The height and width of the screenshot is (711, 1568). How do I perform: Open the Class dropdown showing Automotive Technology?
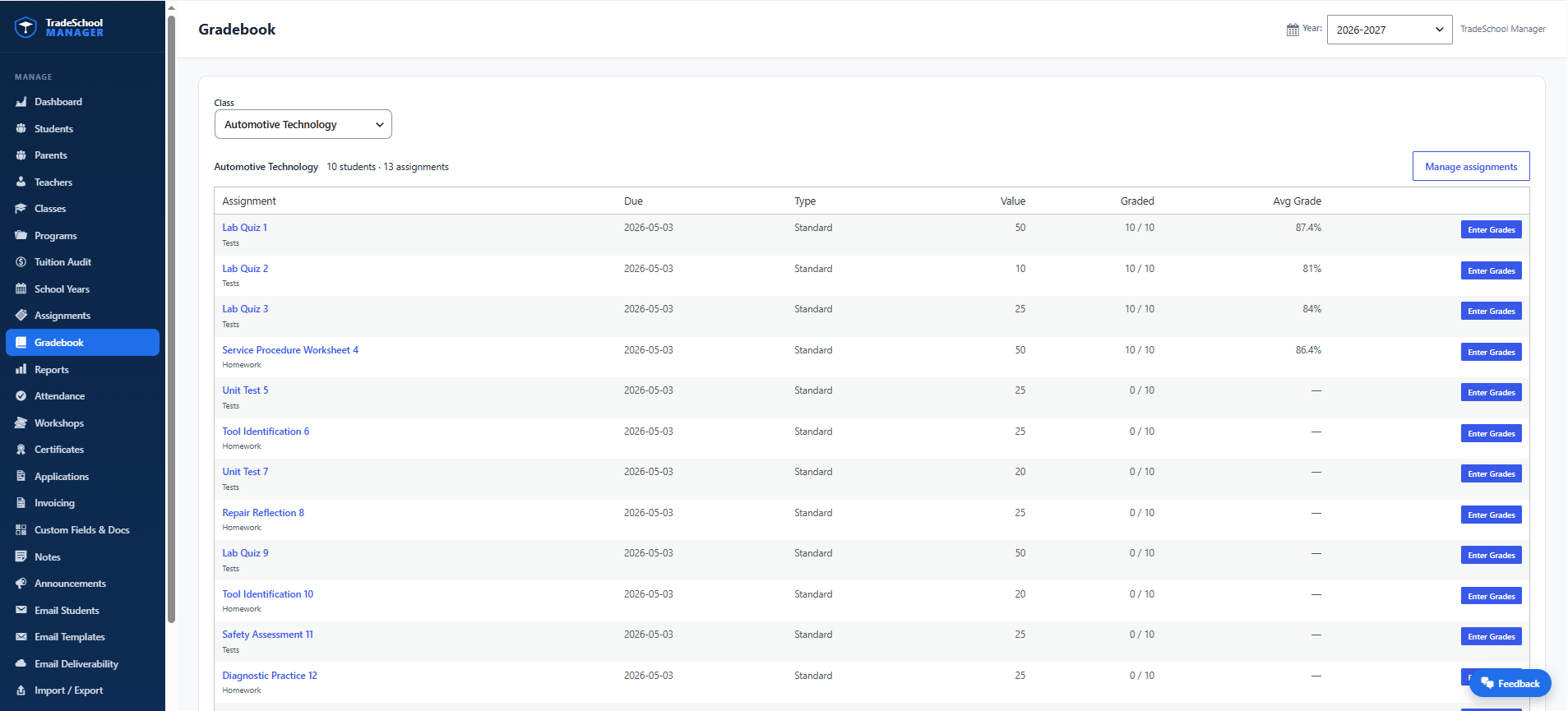point(303,124)
